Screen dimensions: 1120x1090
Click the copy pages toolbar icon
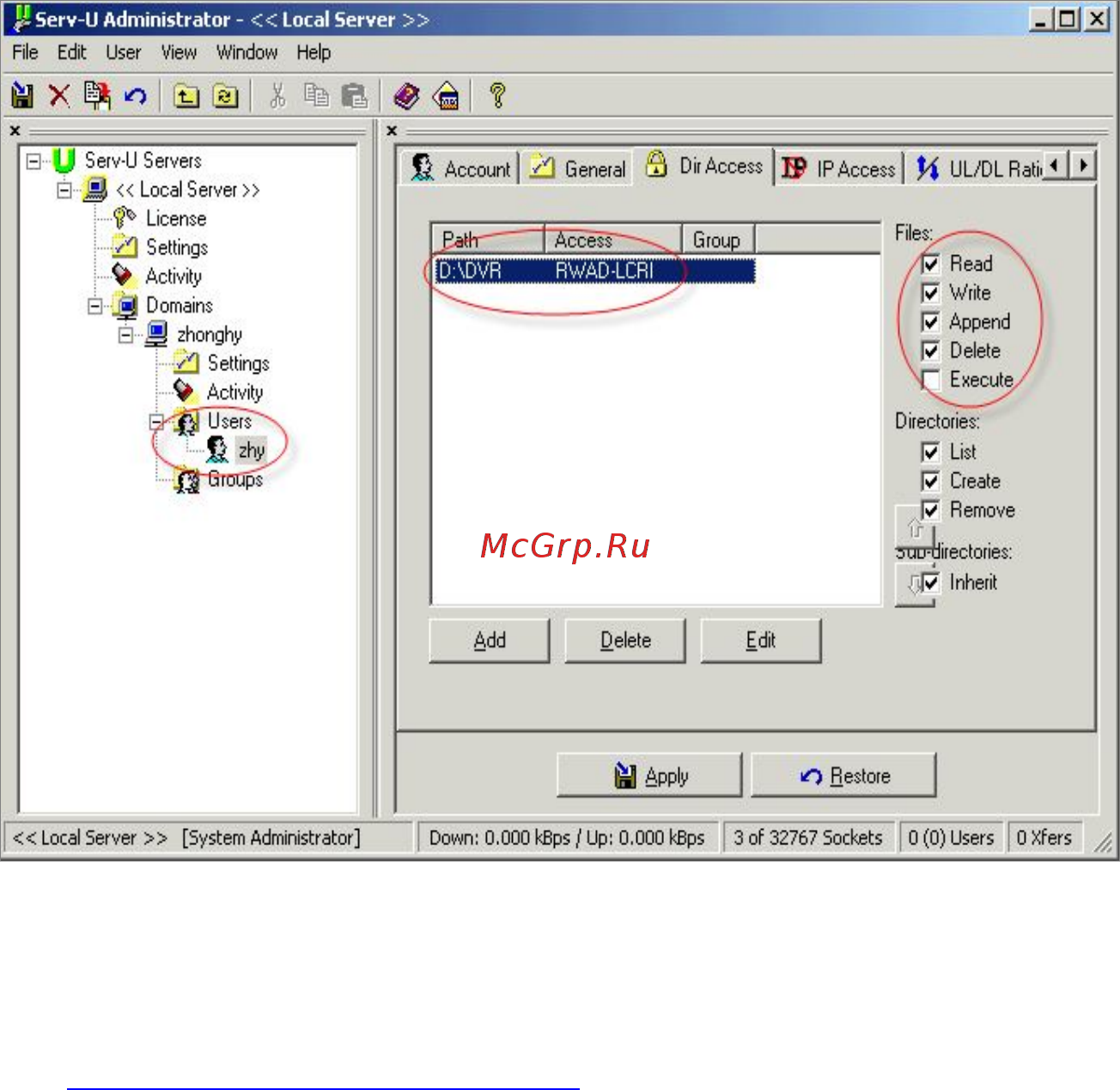(x=316, y=95)
